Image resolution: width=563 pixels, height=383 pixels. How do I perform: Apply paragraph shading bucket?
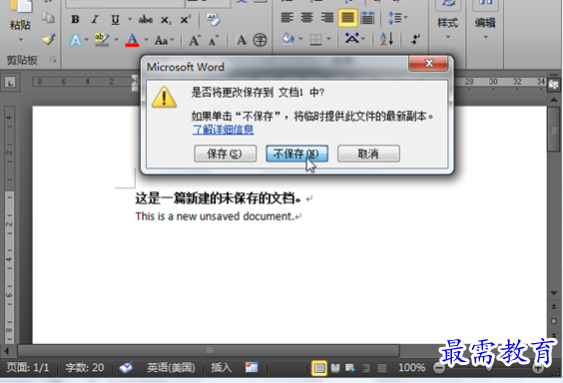288,38
